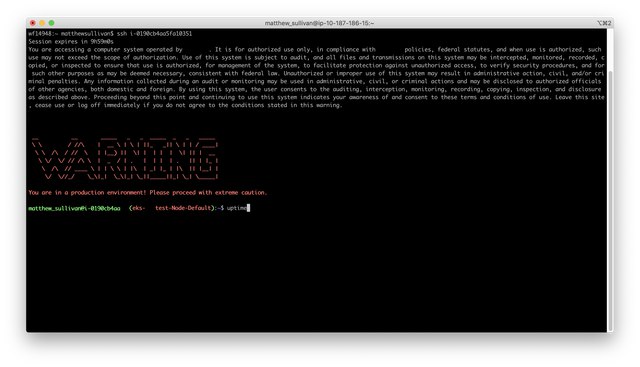This screenshot has height=367, width=640.
Task: Click the line starting 'You are accessing a computer system'
Action: coord(315,50)
